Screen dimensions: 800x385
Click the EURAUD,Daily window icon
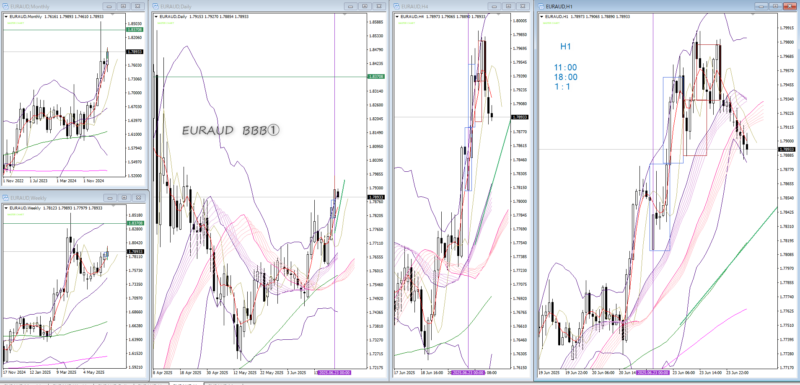156,6
